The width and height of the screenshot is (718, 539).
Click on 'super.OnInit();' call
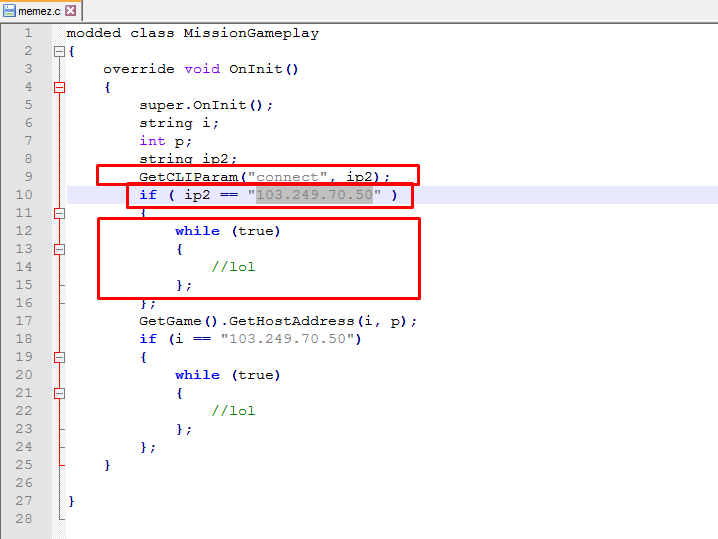[206, 105]
